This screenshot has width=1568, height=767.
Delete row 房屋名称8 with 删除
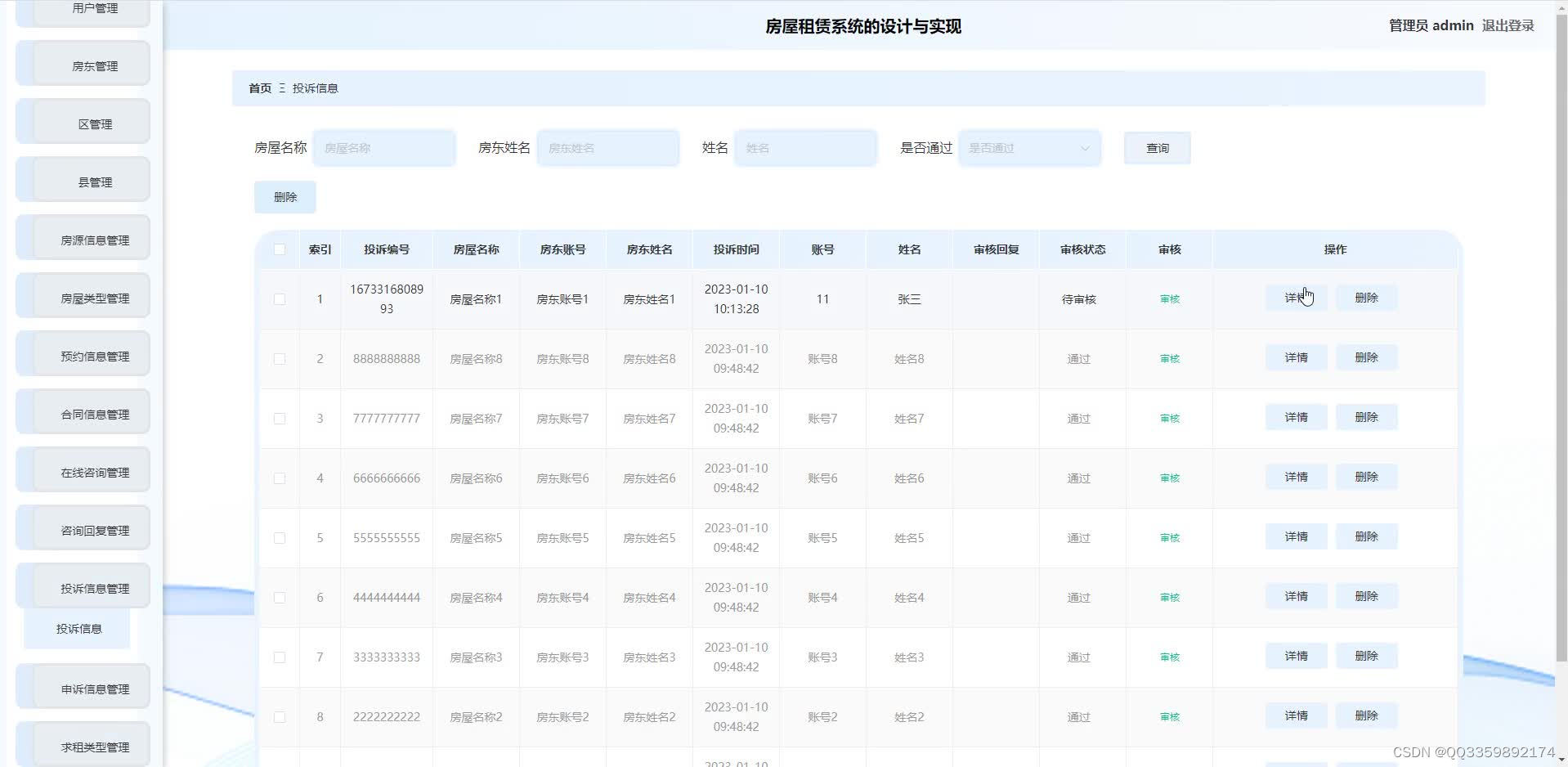(x=1366, y=357)
